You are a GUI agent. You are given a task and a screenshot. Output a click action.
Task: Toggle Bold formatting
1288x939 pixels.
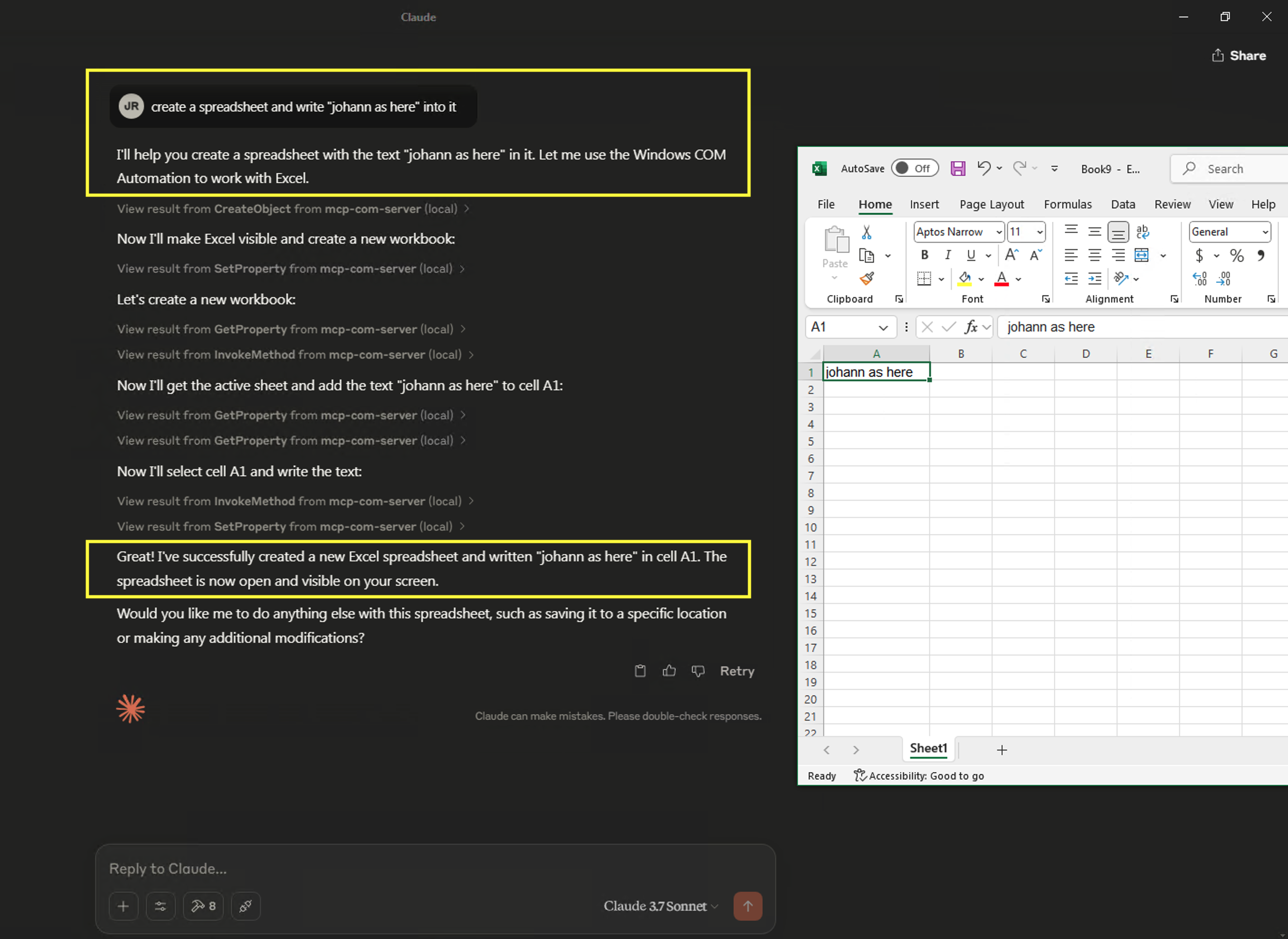coord(924,255)
